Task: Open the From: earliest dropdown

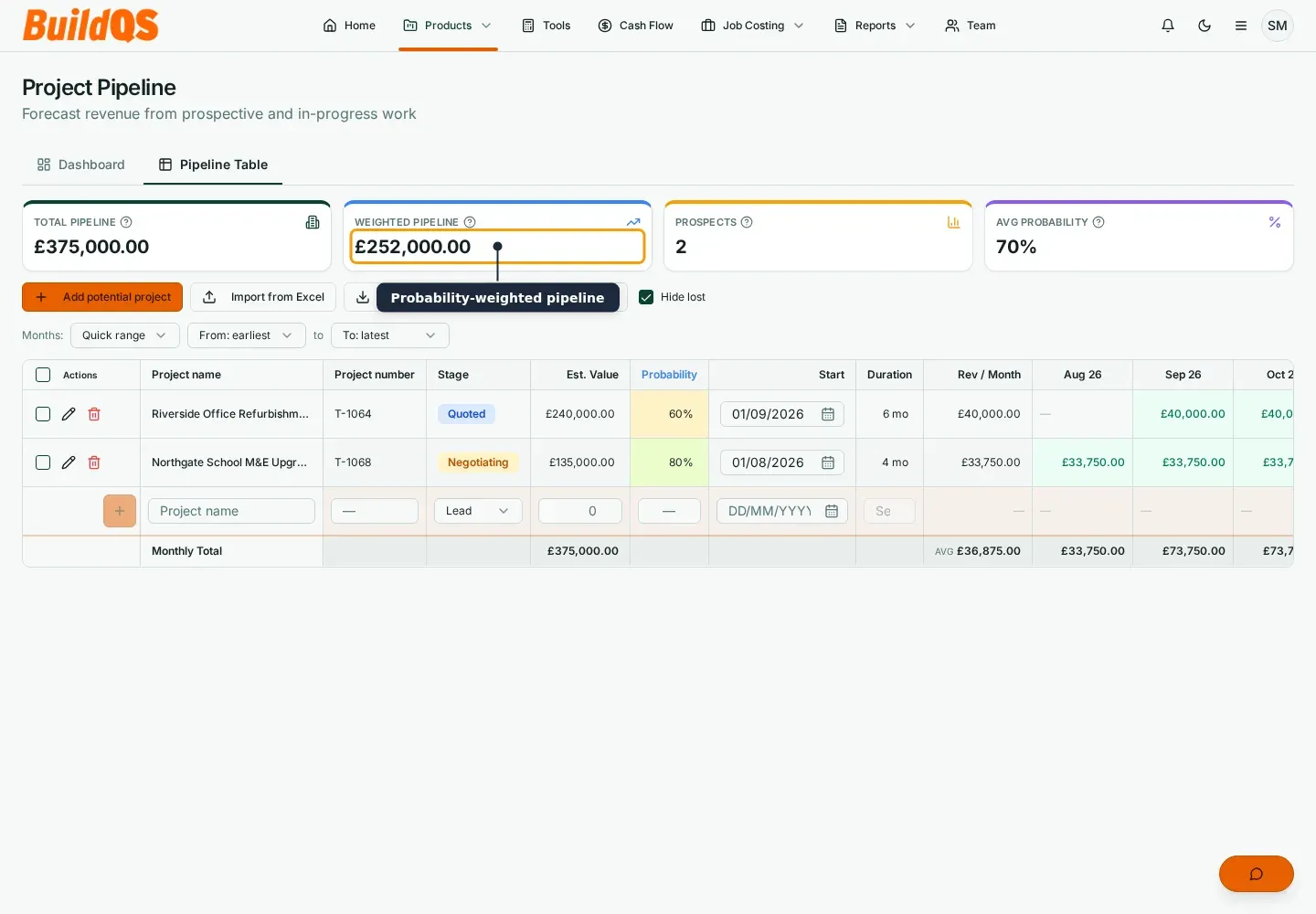Action: (x=247, y=335)
